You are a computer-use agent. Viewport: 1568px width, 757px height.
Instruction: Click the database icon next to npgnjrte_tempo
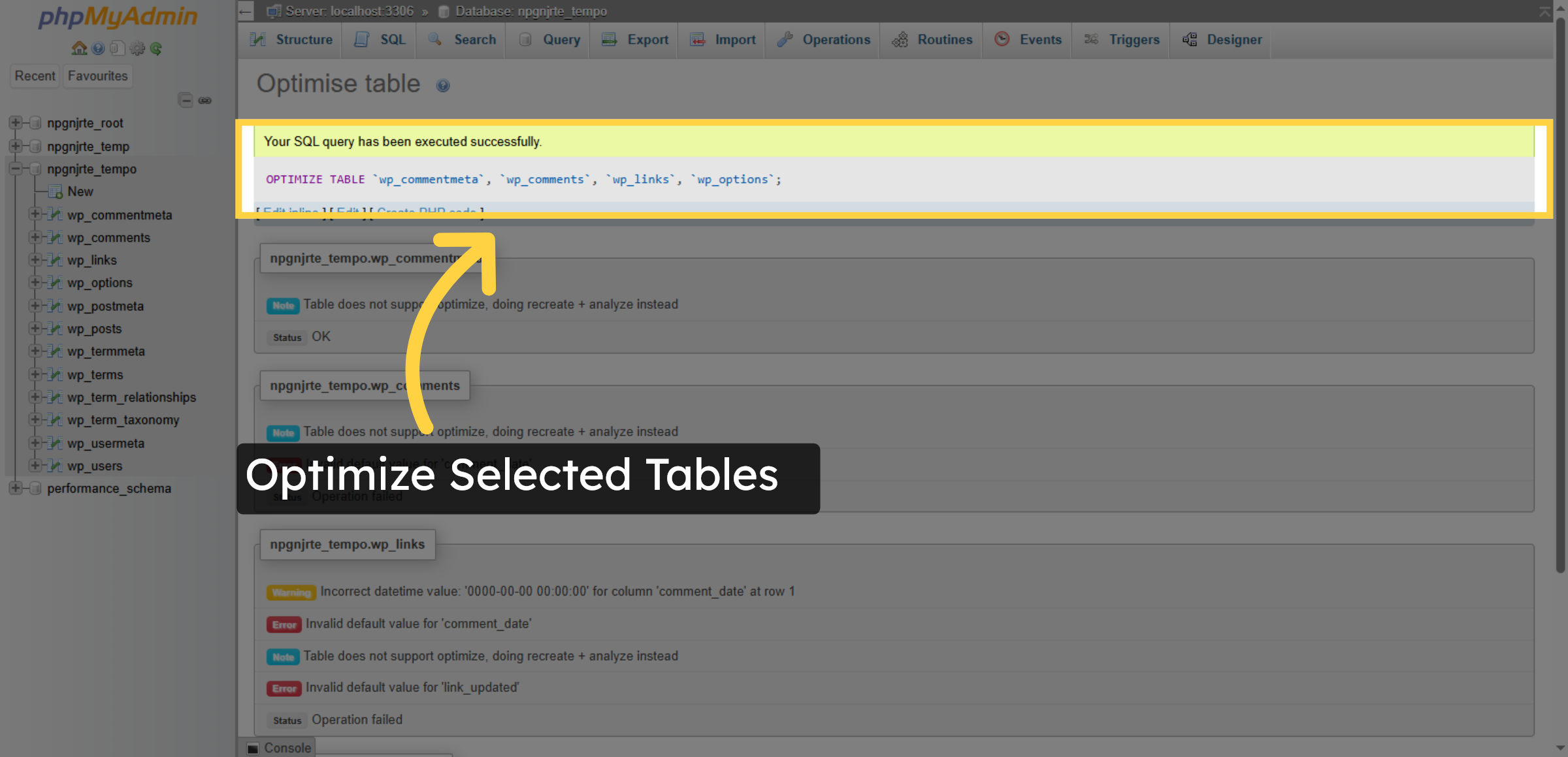click(x=444, y=11)
